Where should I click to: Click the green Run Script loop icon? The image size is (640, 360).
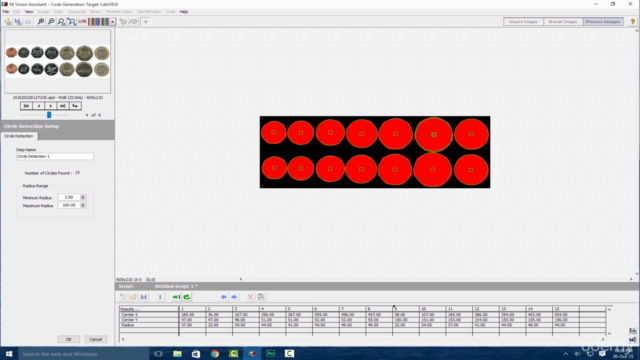[x=187, y=297]
